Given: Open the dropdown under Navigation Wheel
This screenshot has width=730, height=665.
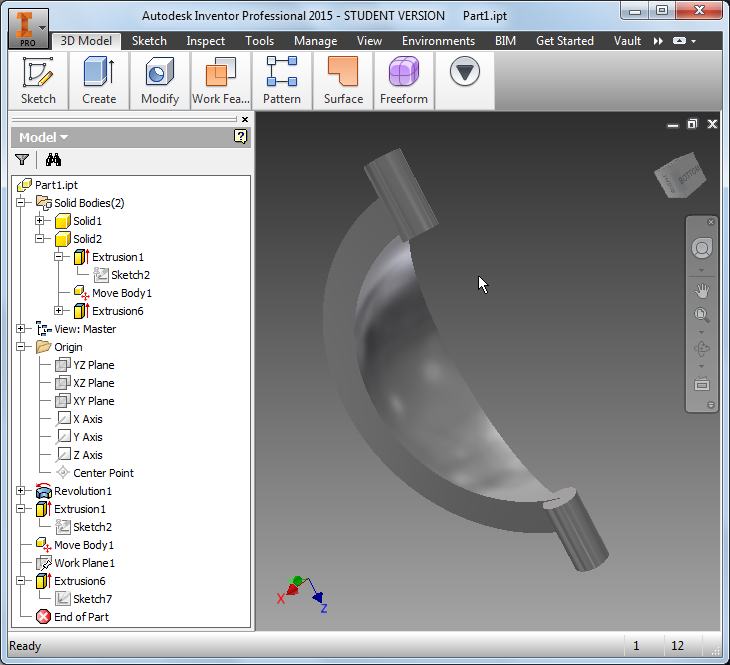Looking at the screenshot, I should point(702,271).
